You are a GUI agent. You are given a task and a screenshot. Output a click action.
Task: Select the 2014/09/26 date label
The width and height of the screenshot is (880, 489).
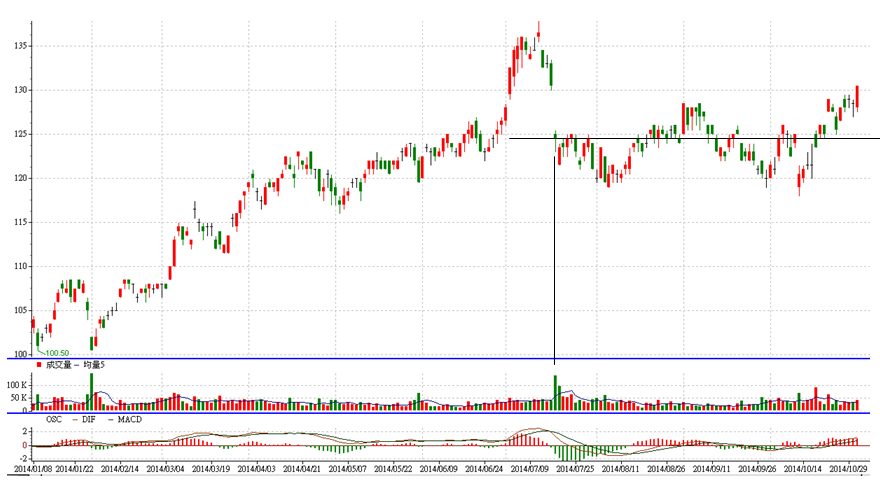pyautogui.click(x=757, y=469)
